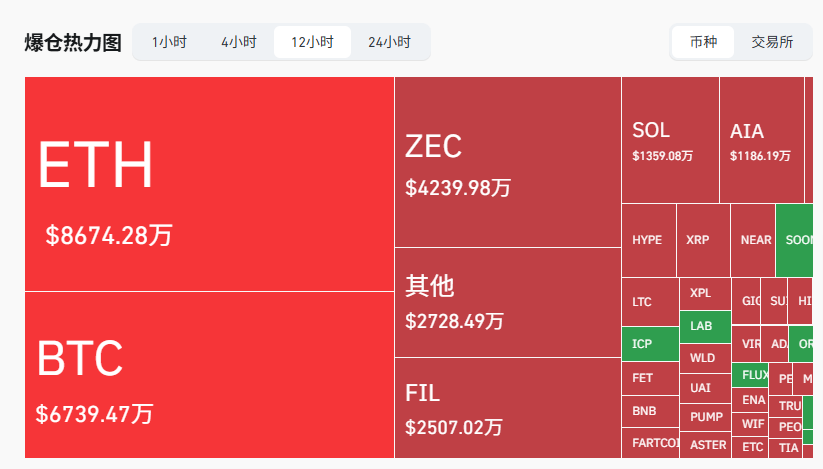Open the AIA heatmap tile
Screen dimensions: 823x469
coord(761,140)
